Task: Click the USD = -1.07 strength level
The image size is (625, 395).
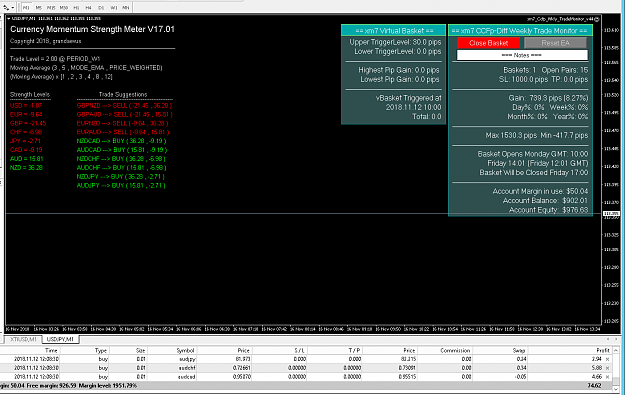Action: tap(26, 106)
